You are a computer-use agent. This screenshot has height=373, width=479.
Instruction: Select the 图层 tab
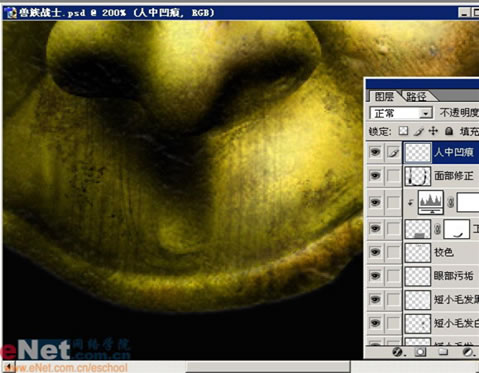384,97
